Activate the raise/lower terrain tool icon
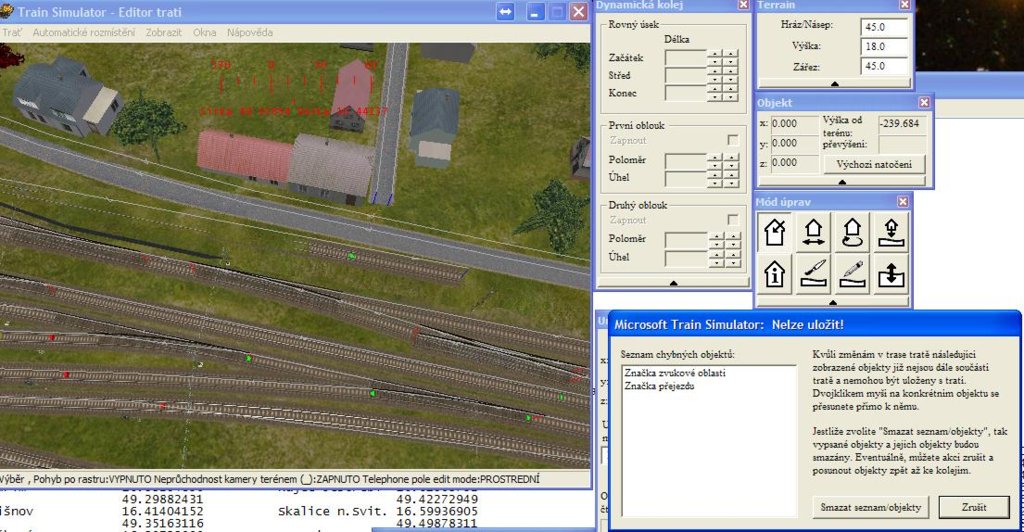The height and width of the screenshot is (532, 1024). [x=891, y=273]
